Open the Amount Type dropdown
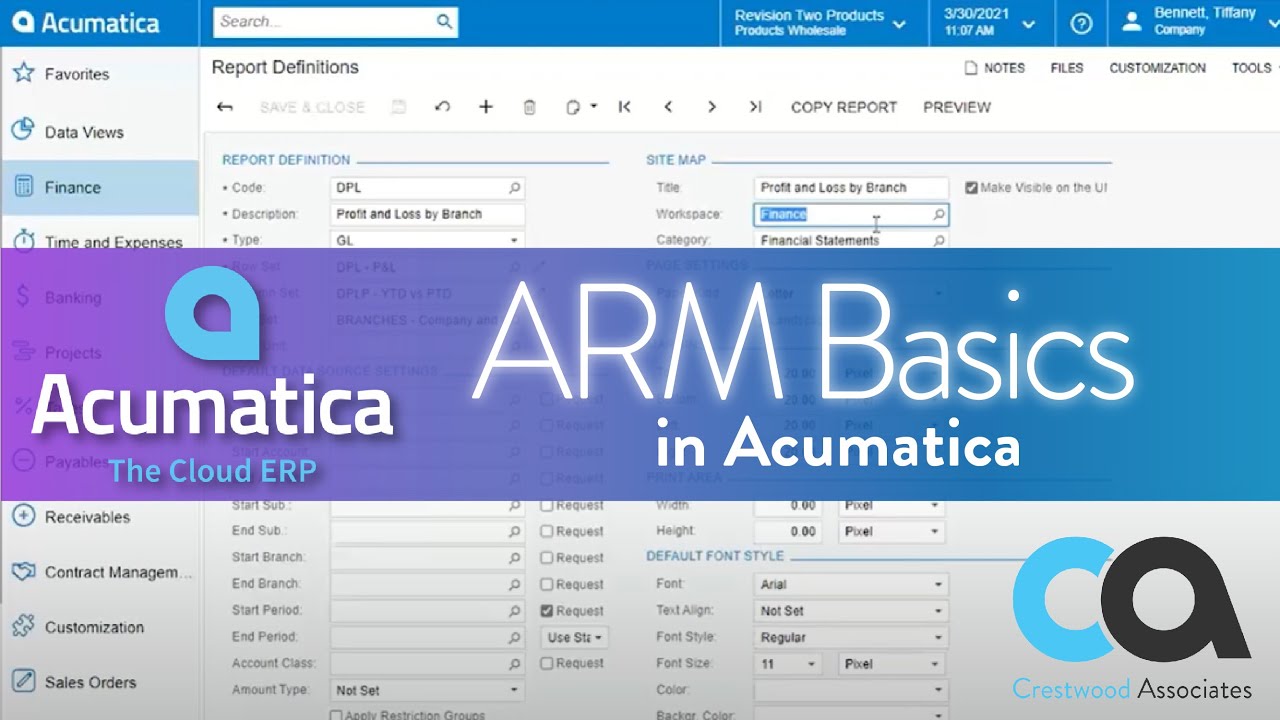 (x=428, y=690)
